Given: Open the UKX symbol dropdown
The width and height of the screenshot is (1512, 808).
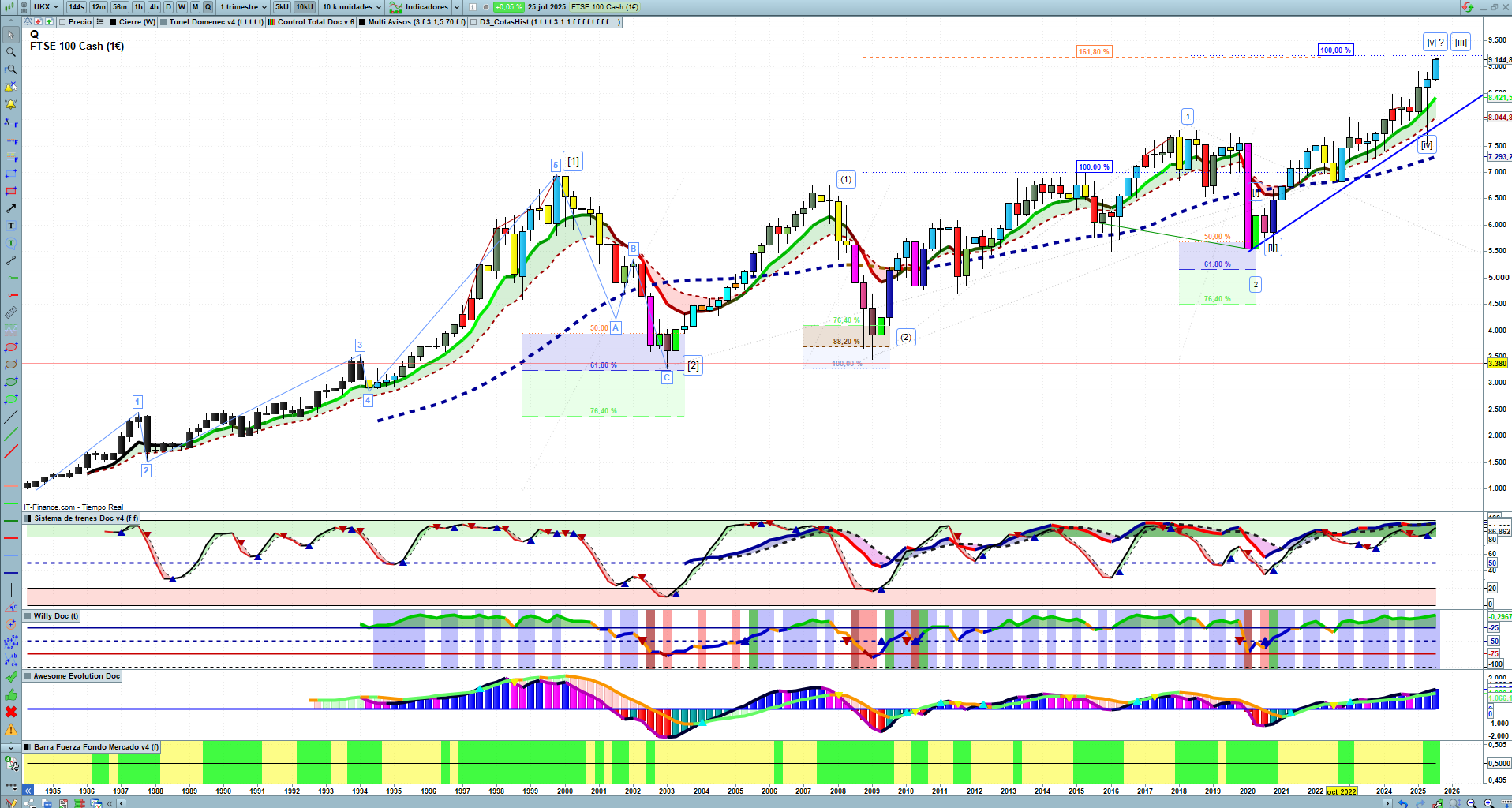Looking at the screenshot, I should pos(47,7).
